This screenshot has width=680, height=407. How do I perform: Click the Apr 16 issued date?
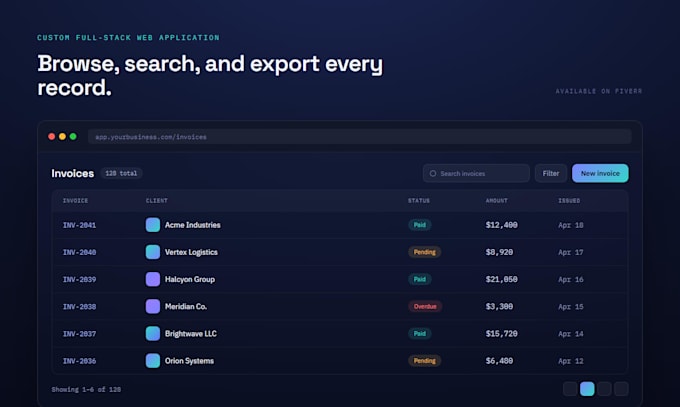point(571,280)
